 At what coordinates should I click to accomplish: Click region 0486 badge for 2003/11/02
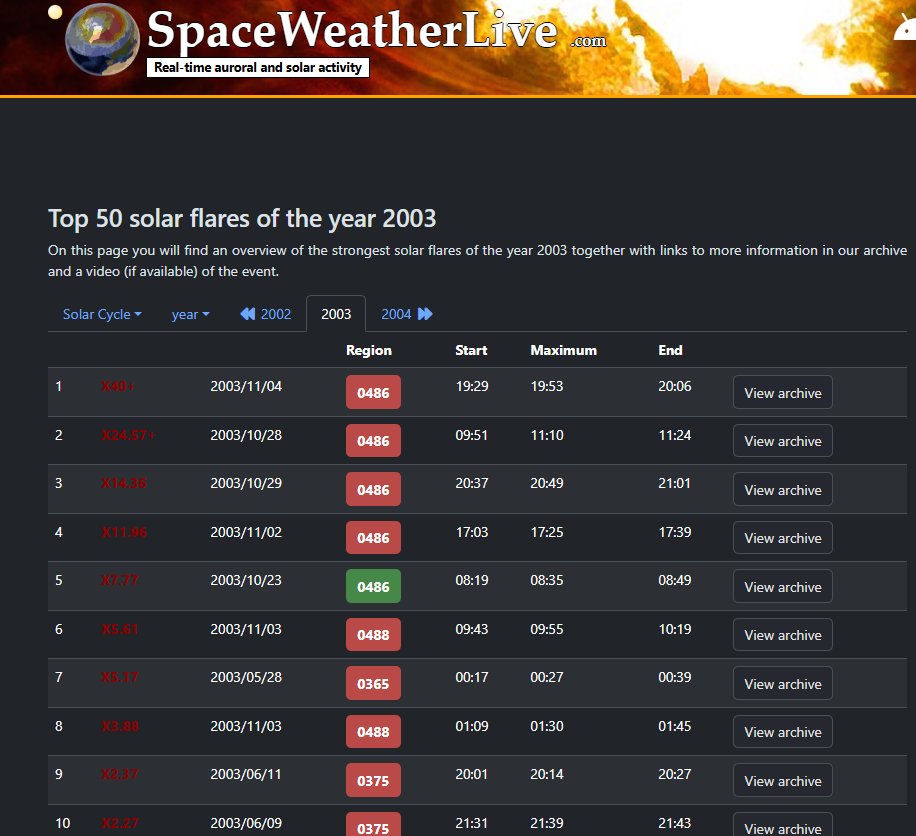point(373,537)
